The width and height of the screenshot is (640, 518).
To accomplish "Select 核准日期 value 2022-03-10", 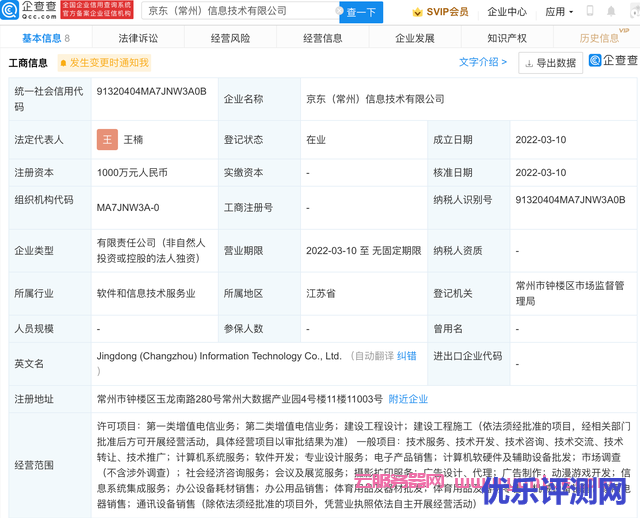I will [x=541, y=173].
